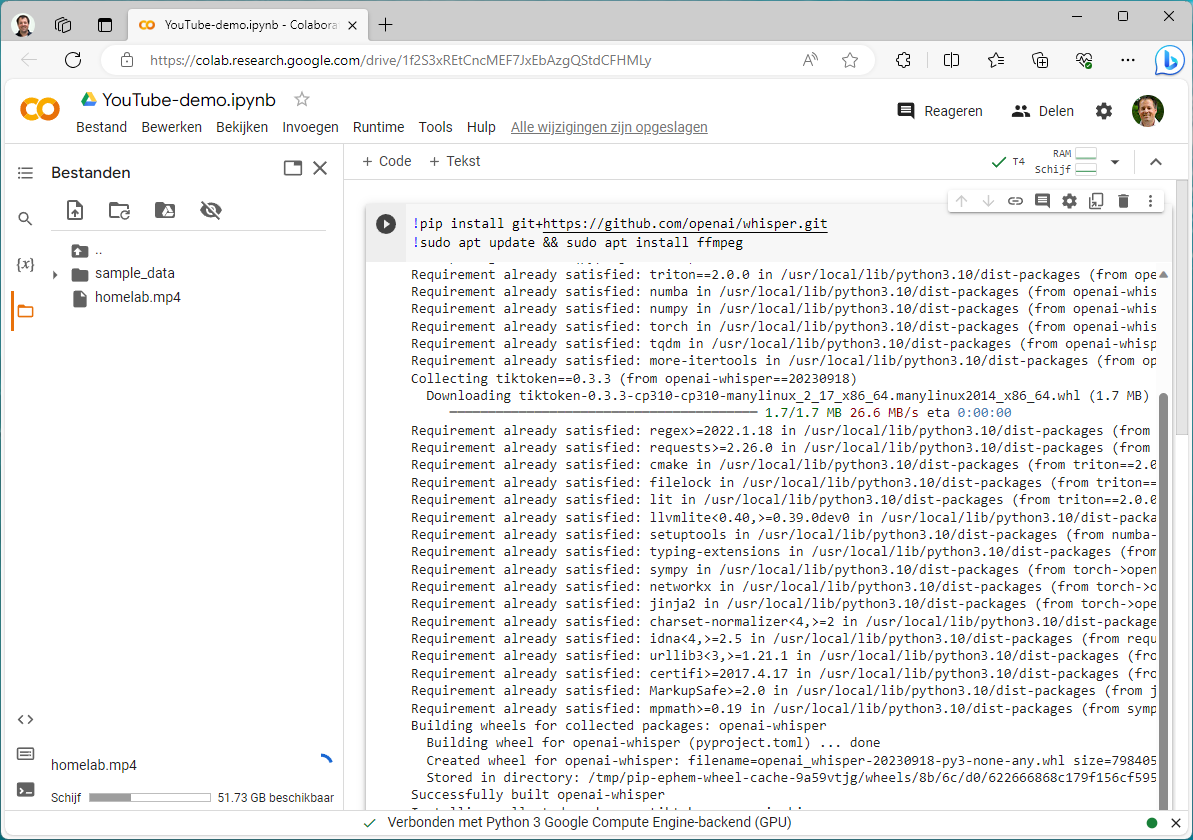Expand the sample_data folder
This screenshot has width=1193, height=840.
55,274
